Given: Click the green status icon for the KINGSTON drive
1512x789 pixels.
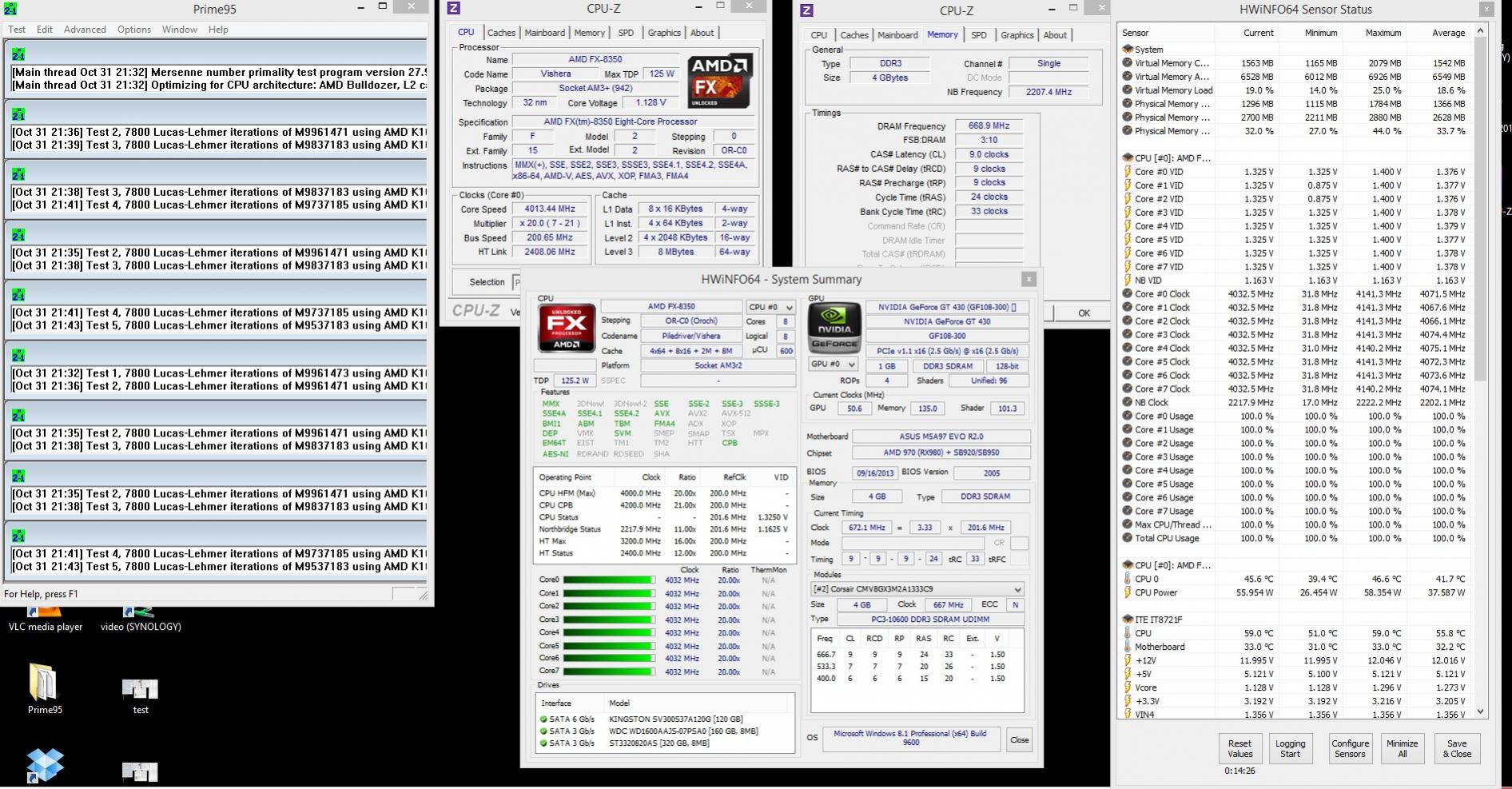Looking at the screenshot, I should tap(544, 719).
